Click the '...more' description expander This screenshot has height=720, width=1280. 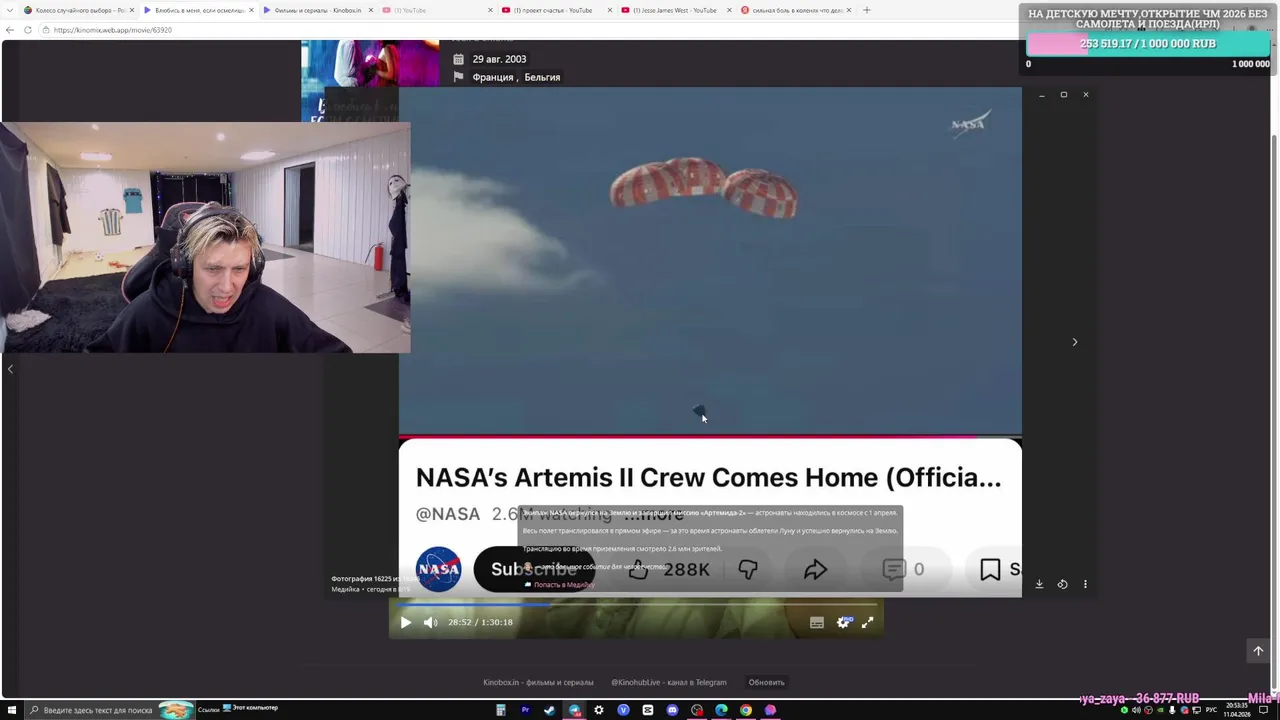point(654,514)
